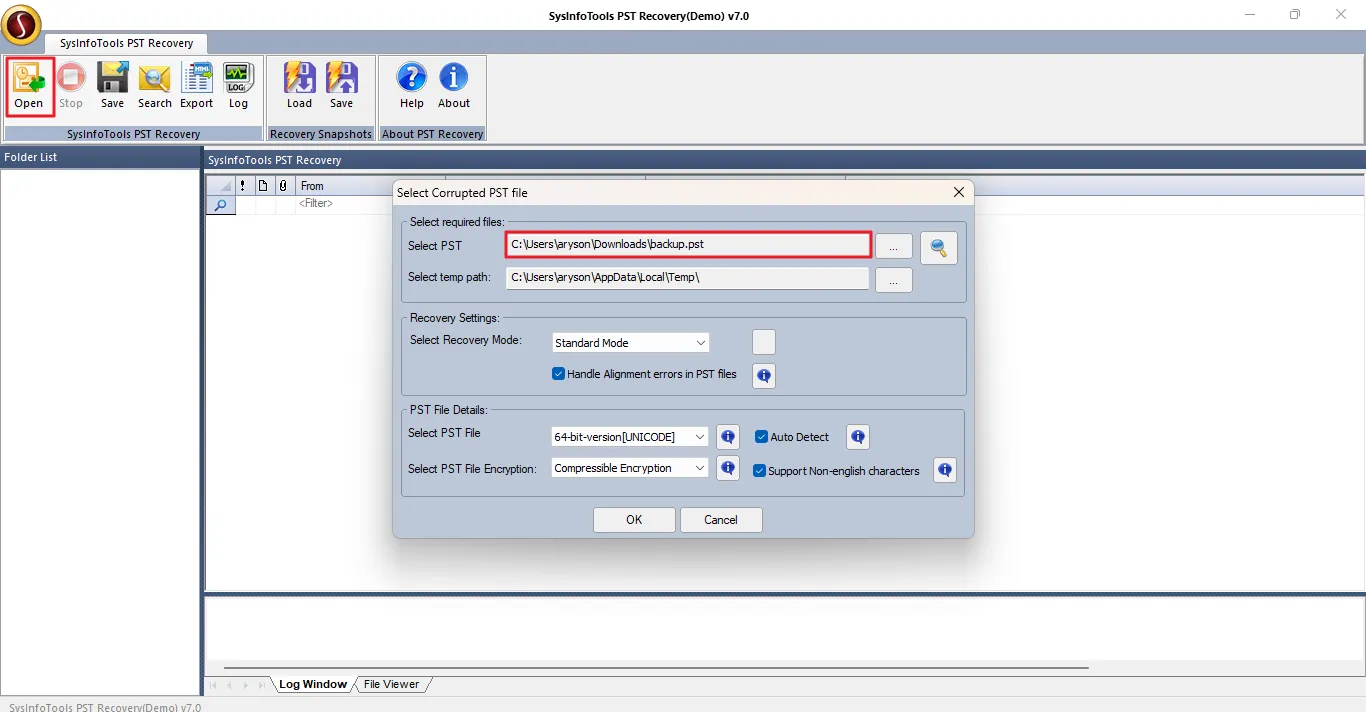Click the log window horizontal scrollbar
1366x712 pixels.
[x=656, y=667]
